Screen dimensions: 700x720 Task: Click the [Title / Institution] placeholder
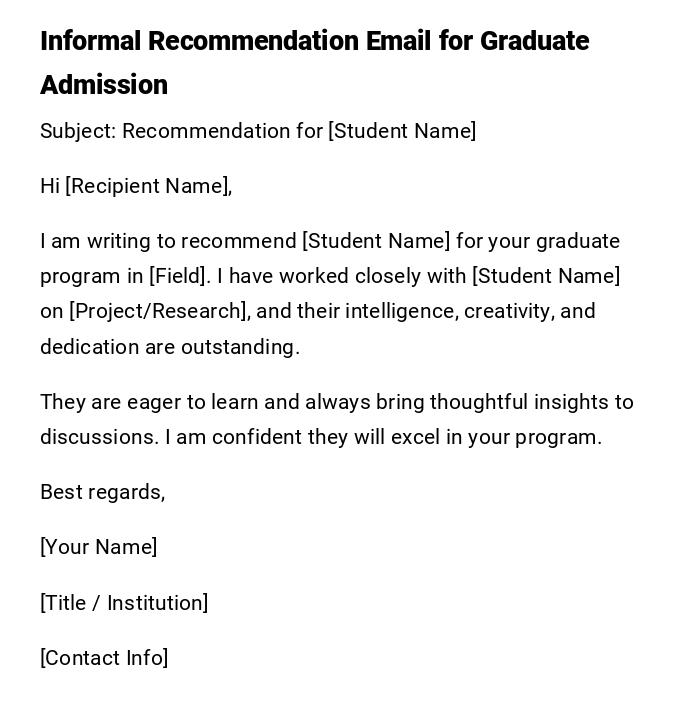pyautogui.click(x=124, y=603)
